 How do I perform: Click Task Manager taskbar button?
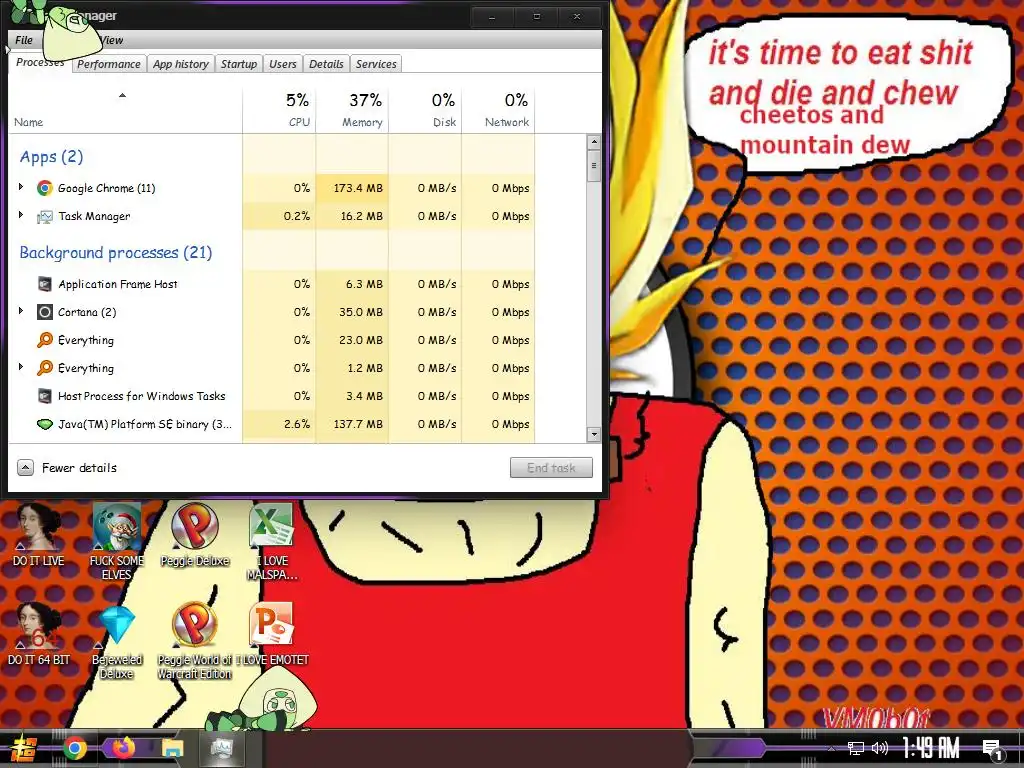click(x=222, y=748)
